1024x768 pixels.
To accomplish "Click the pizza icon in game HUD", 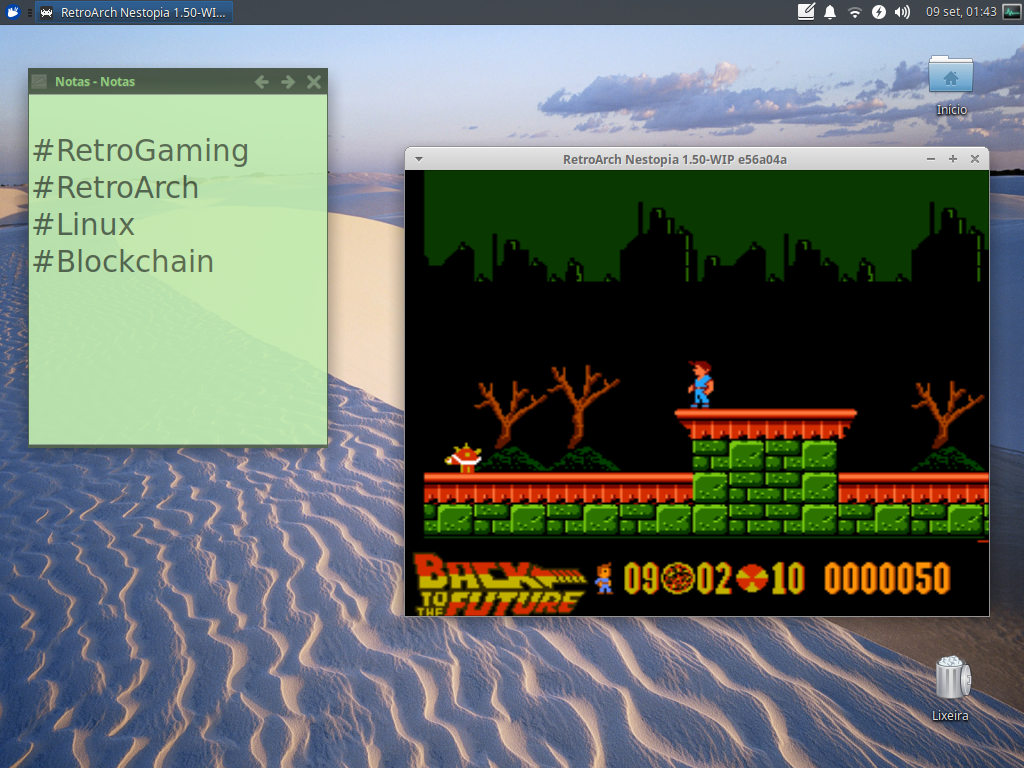I will 678,579.
